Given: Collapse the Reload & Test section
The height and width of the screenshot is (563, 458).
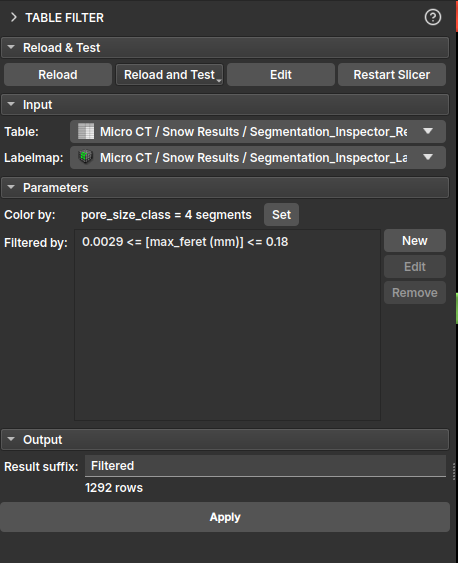Looking at the screenshot, I should pyautogui.click(x=11, y=47).
